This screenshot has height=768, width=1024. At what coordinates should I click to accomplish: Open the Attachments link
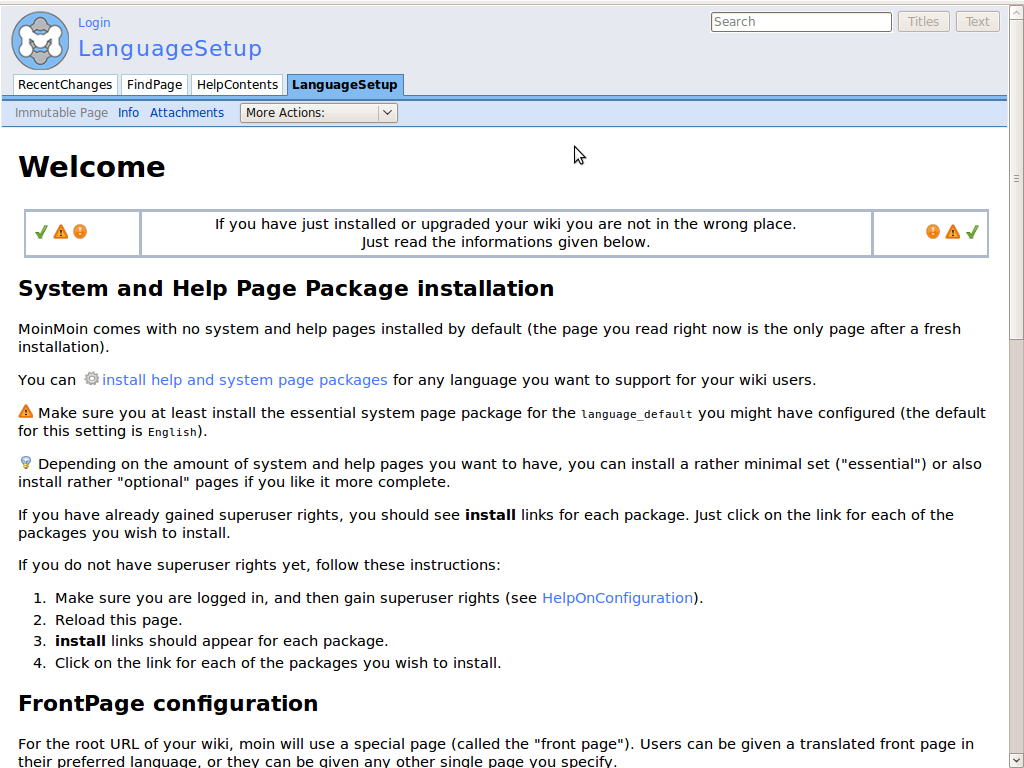[x=187, y=113]
